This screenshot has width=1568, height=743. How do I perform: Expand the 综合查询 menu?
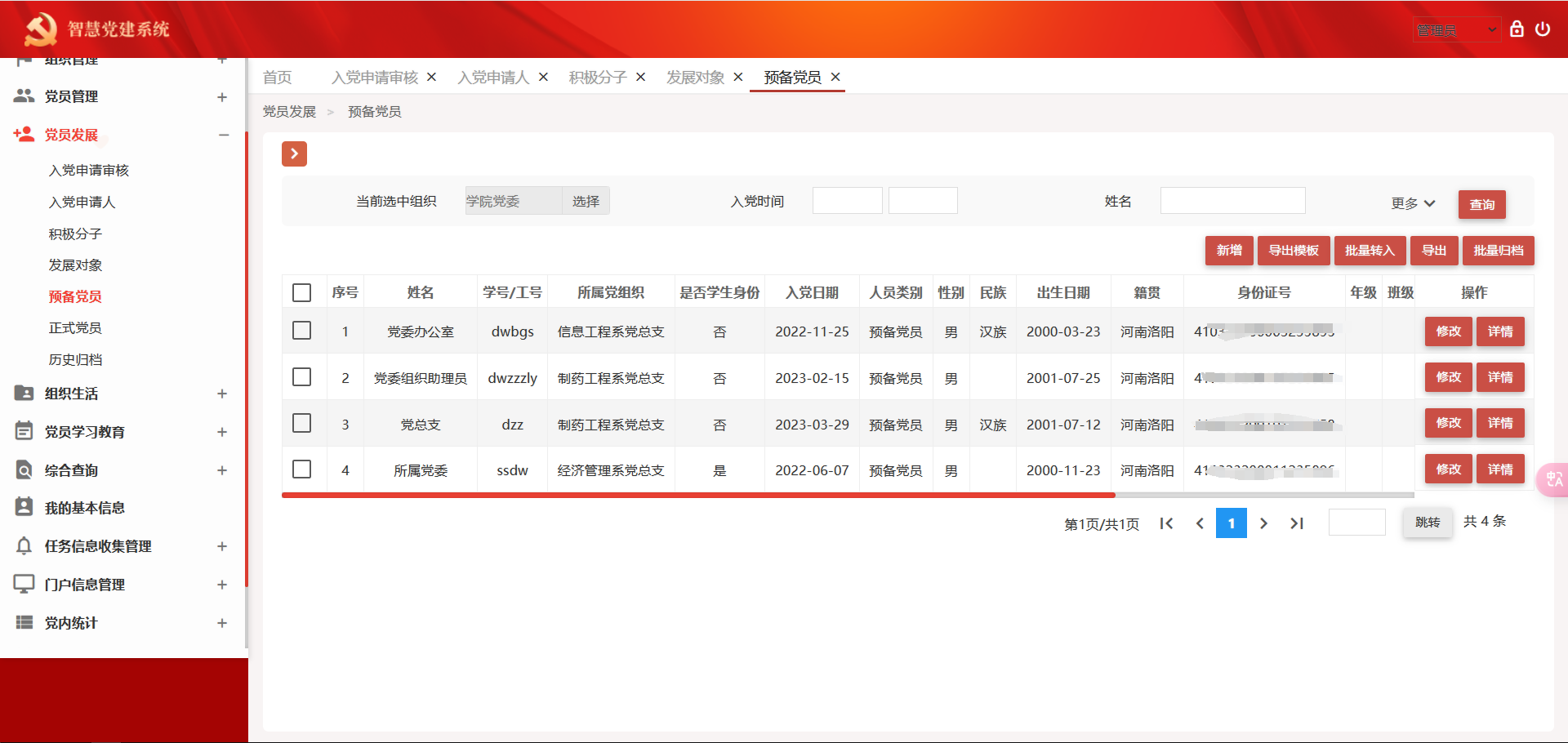pyautogui.click(x=222, y=470)
